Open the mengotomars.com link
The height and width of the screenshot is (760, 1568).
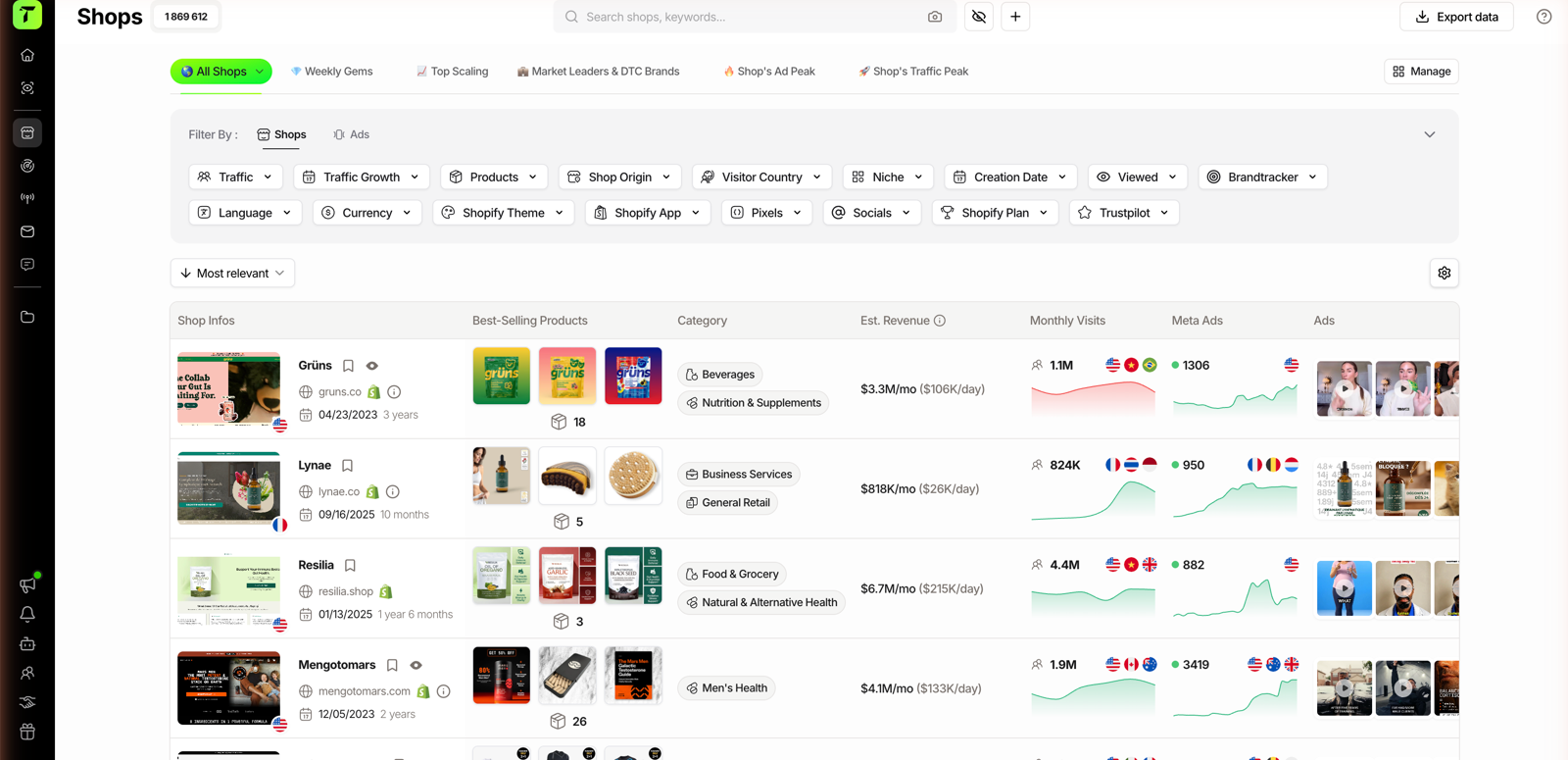click(x=365, y=691)
